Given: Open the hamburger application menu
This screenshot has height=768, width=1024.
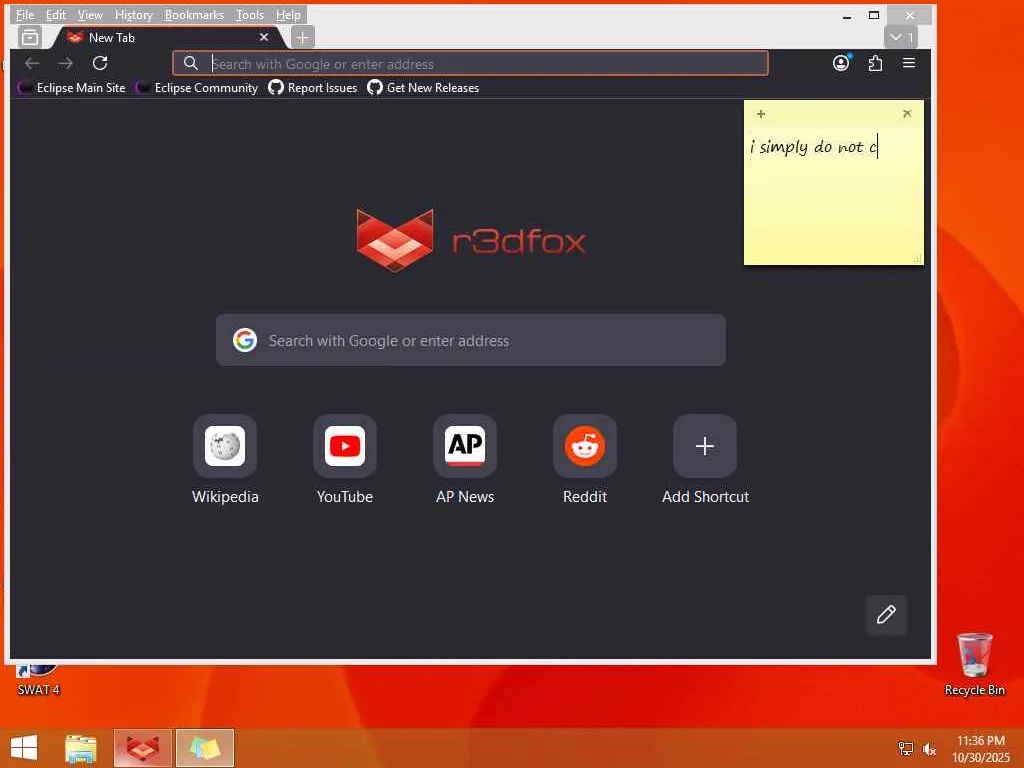Looking at the screenshot, I should tap(908, 63).
